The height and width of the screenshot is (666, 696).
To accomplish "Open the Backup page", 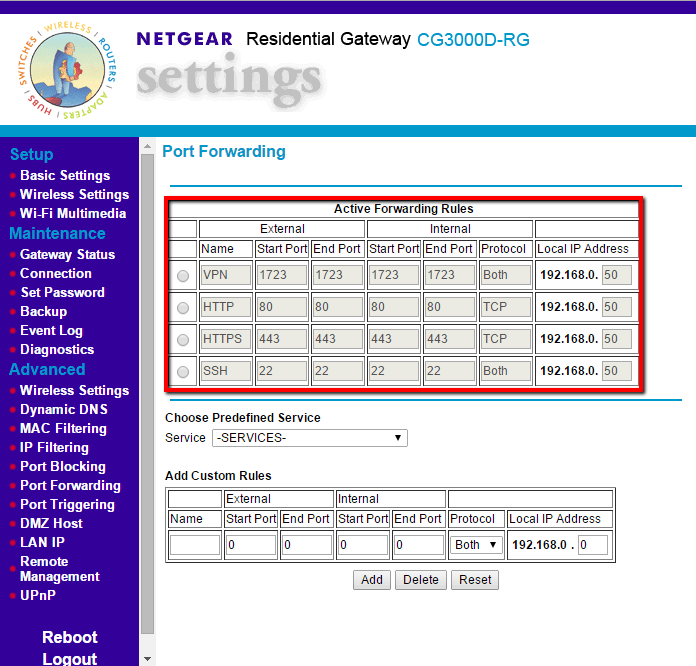I will tap(44, 312).
